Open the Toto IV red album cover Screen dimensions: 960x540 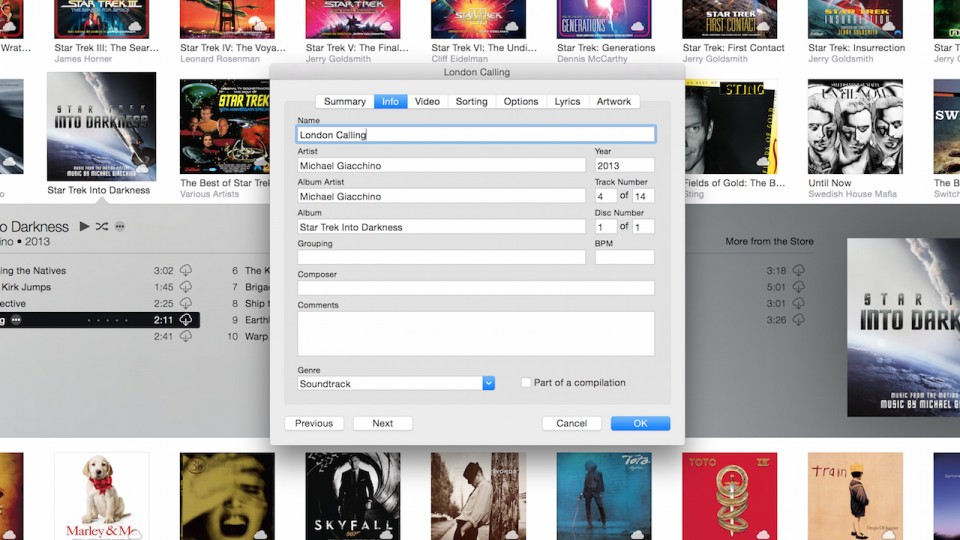pyautogui.click(x=730, y=496)
